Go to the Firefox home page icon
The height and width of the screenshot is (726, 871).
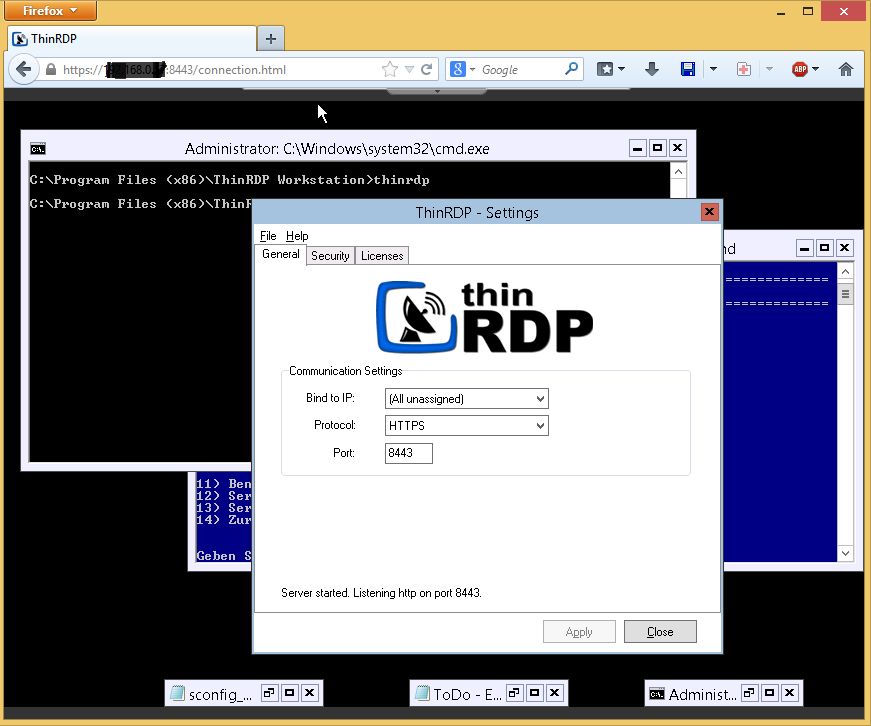[845, 69]
